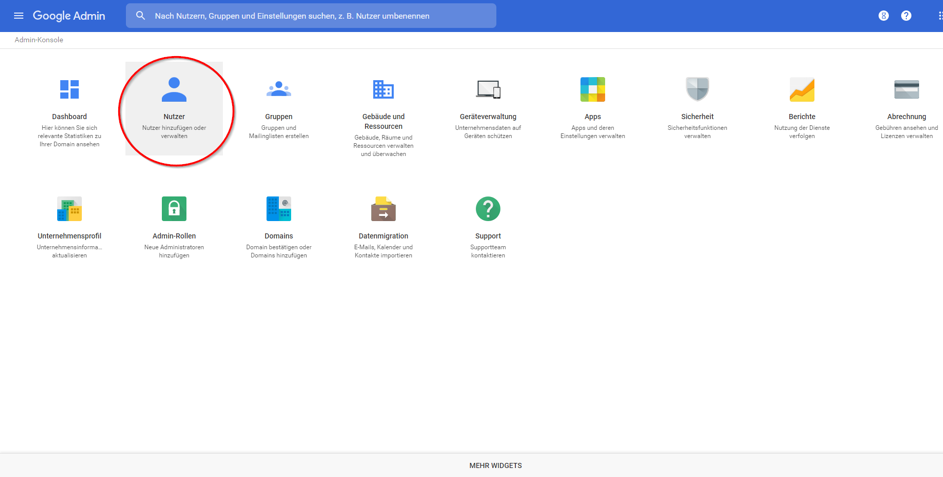Click 'Nutzung der Dienste verfolgen' description

point(802,132)
